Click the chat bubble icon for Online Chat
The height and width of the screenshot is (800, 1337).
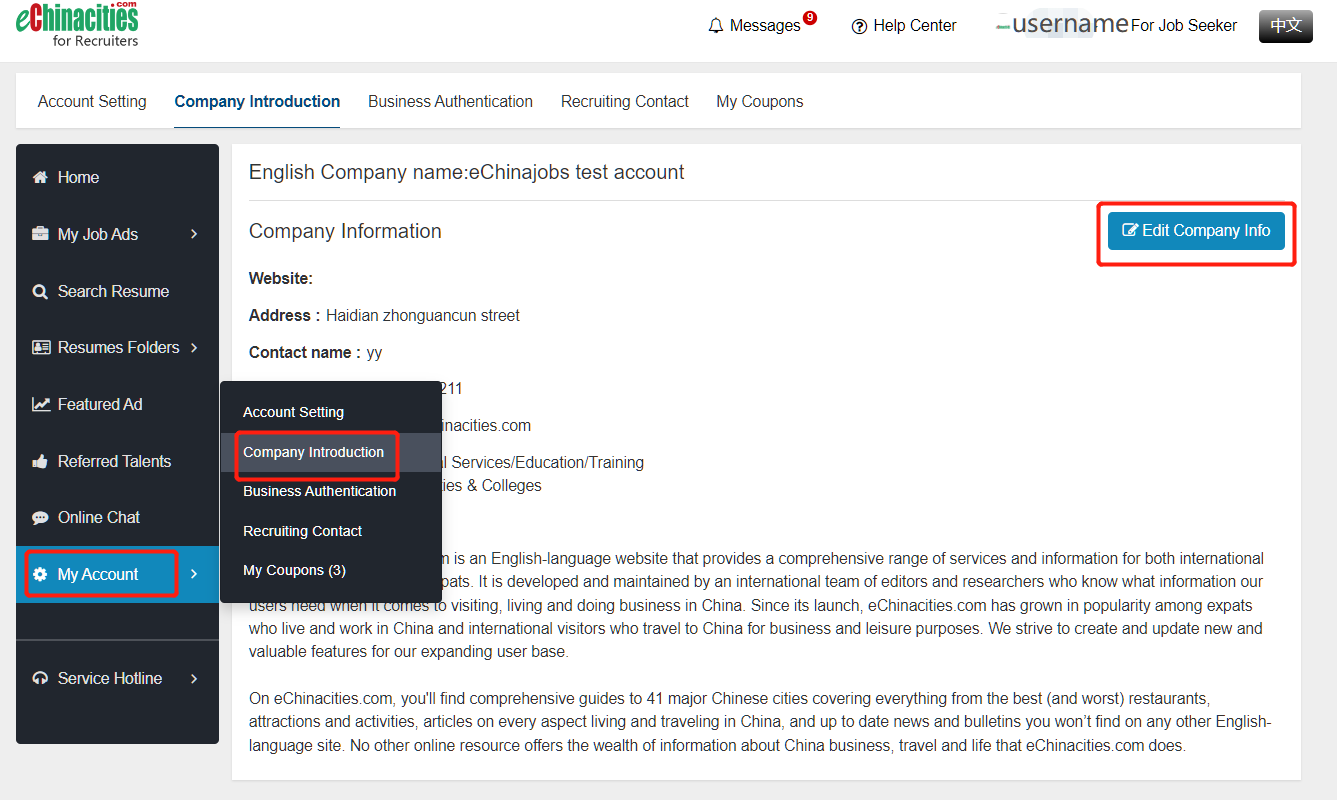point(41,518)
